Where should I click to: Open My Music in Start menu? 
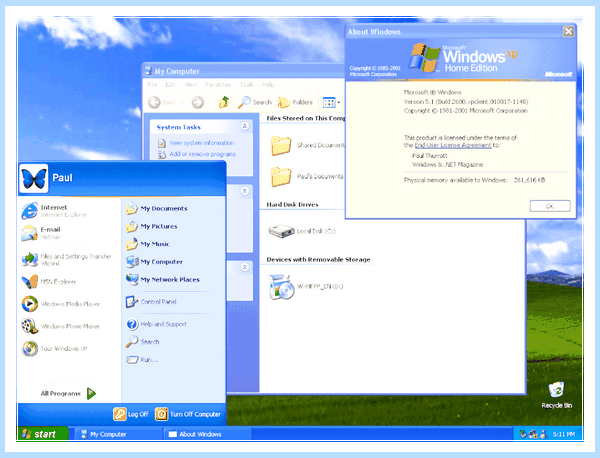(x=148, y=244)
